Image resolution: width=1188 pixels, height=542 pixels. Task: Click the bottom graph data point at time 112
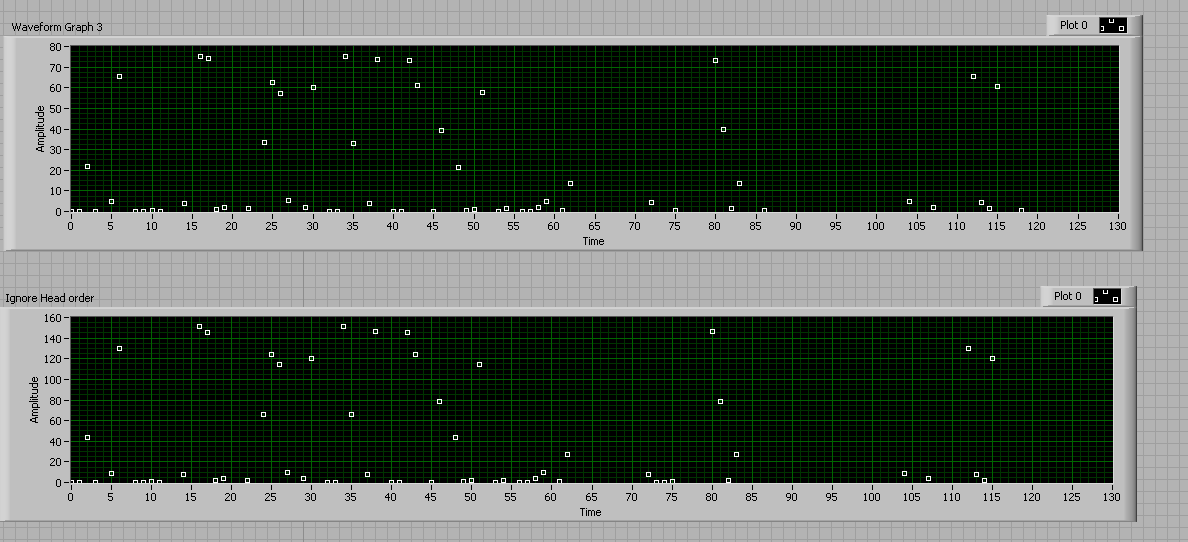coord(968,348)
